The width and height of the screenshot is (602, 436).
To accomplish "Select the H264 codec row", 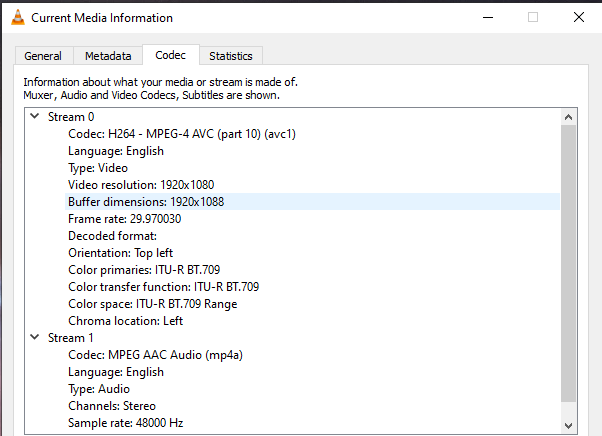I will click(x=181, y=134).
